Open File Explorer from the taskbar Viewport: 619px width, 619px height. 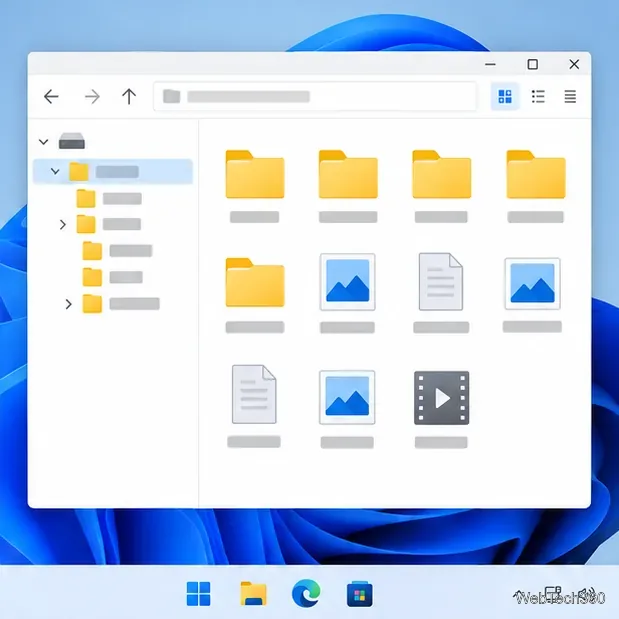(x=253, y=593)
